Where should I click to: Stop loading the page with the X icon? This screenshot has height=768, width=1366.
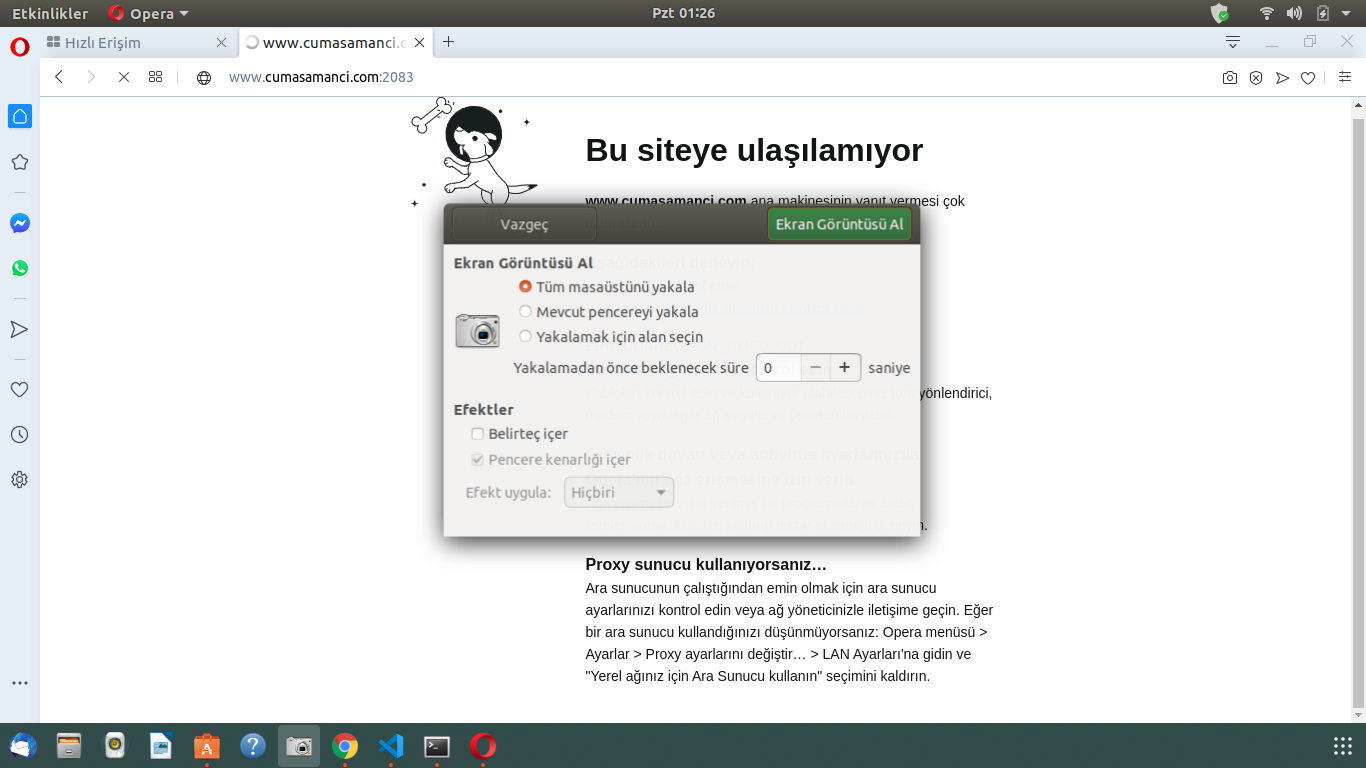123,77
